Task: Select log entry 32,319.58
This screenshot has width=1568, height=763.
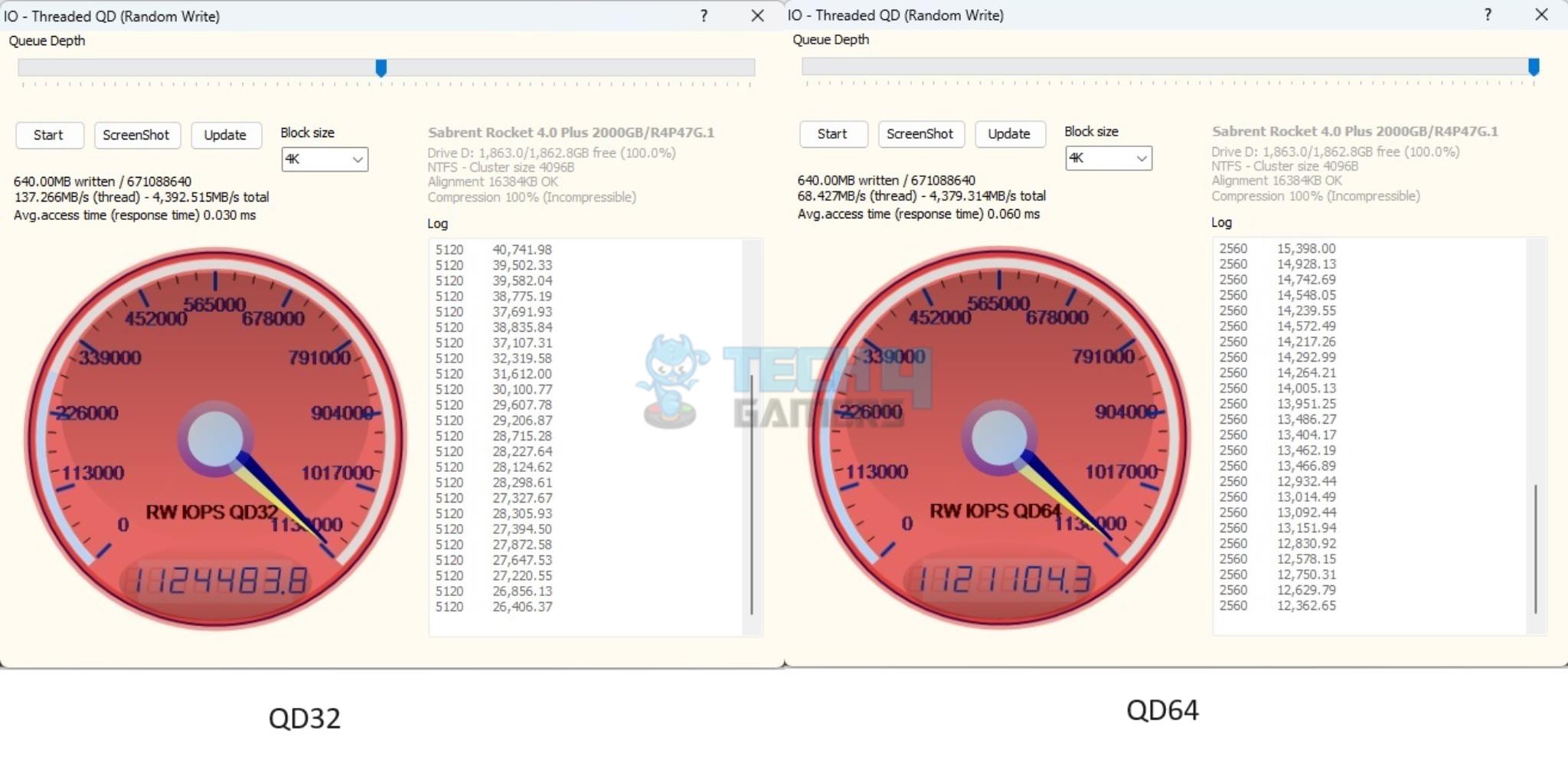Action: (522, 359)
